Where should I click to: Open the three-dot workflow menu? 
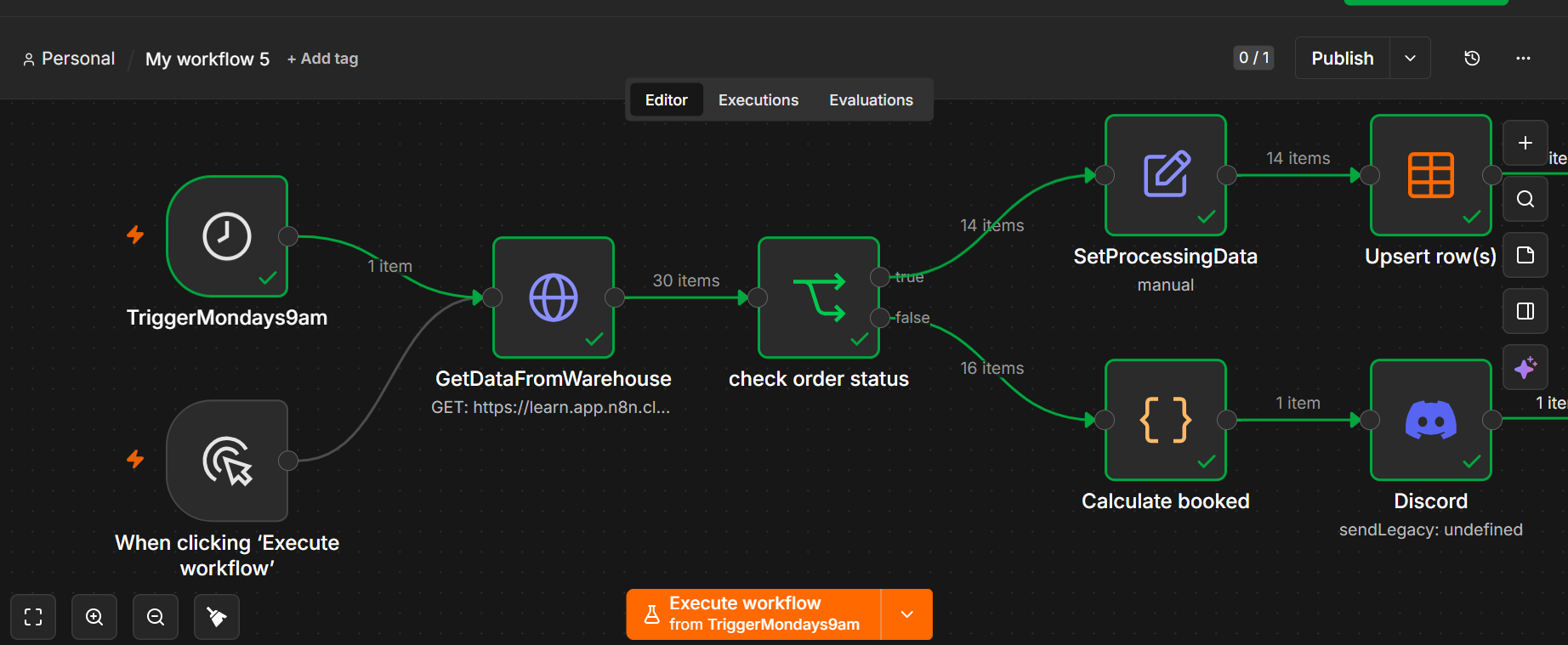click(1523, 58)
